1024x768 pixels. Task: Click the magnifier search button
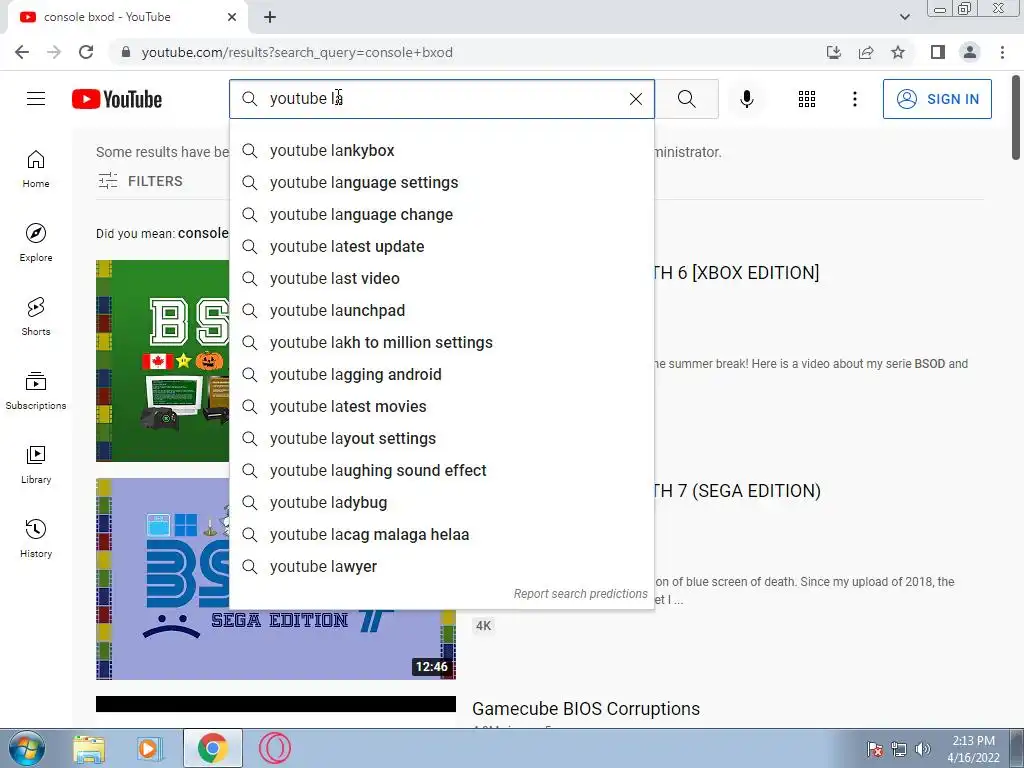click(686, 99)
